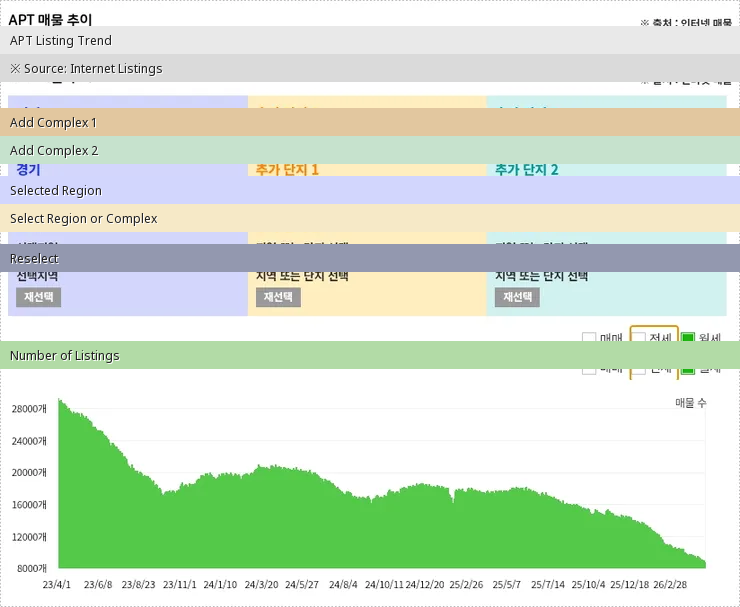Click the 매물 수 chart legend label
Viewport: 740px width, 607px height.
690,402
